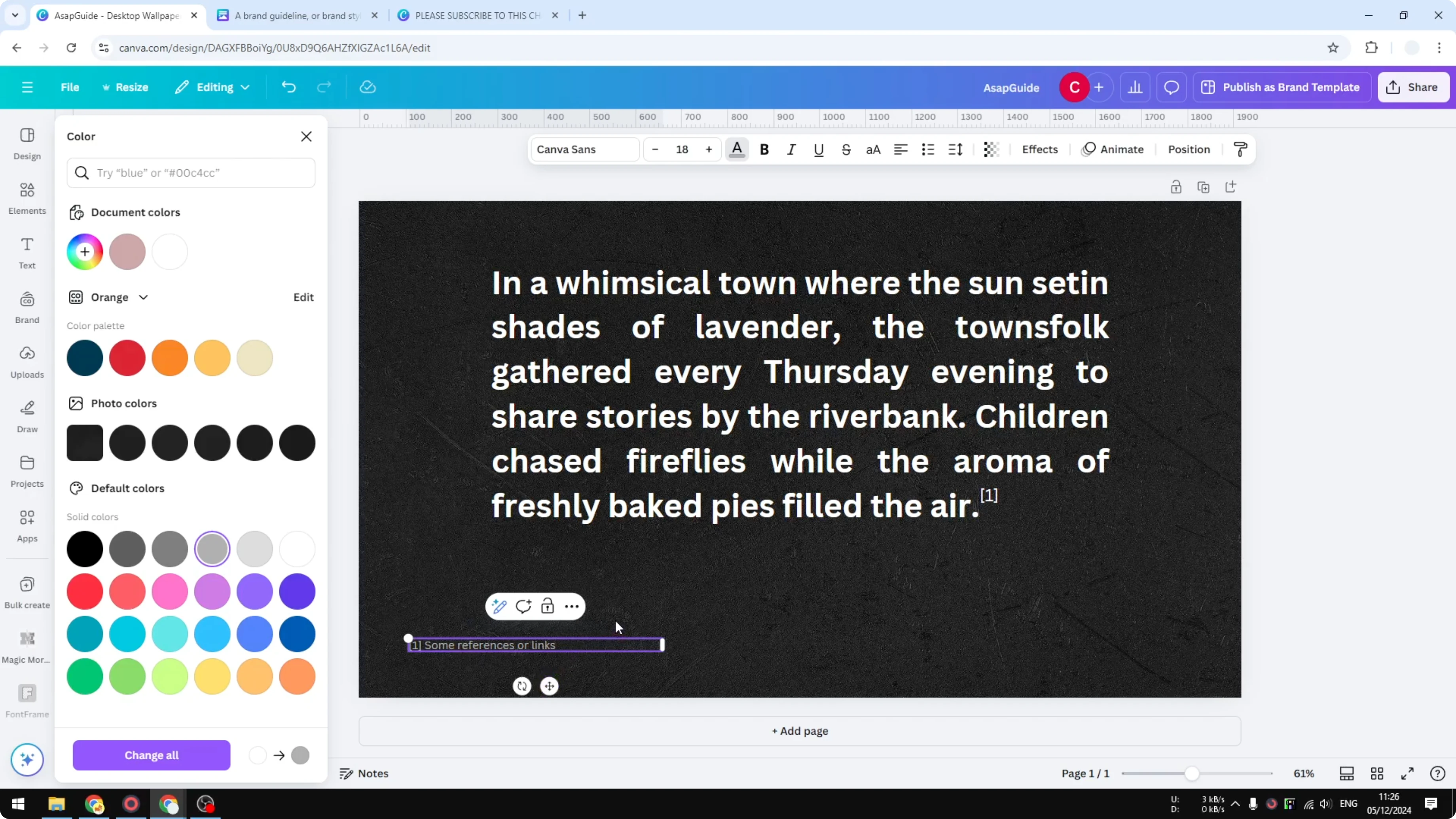Toggle strikethrough on the selected text
This screenshot has width=1456, height=819.
846,149
